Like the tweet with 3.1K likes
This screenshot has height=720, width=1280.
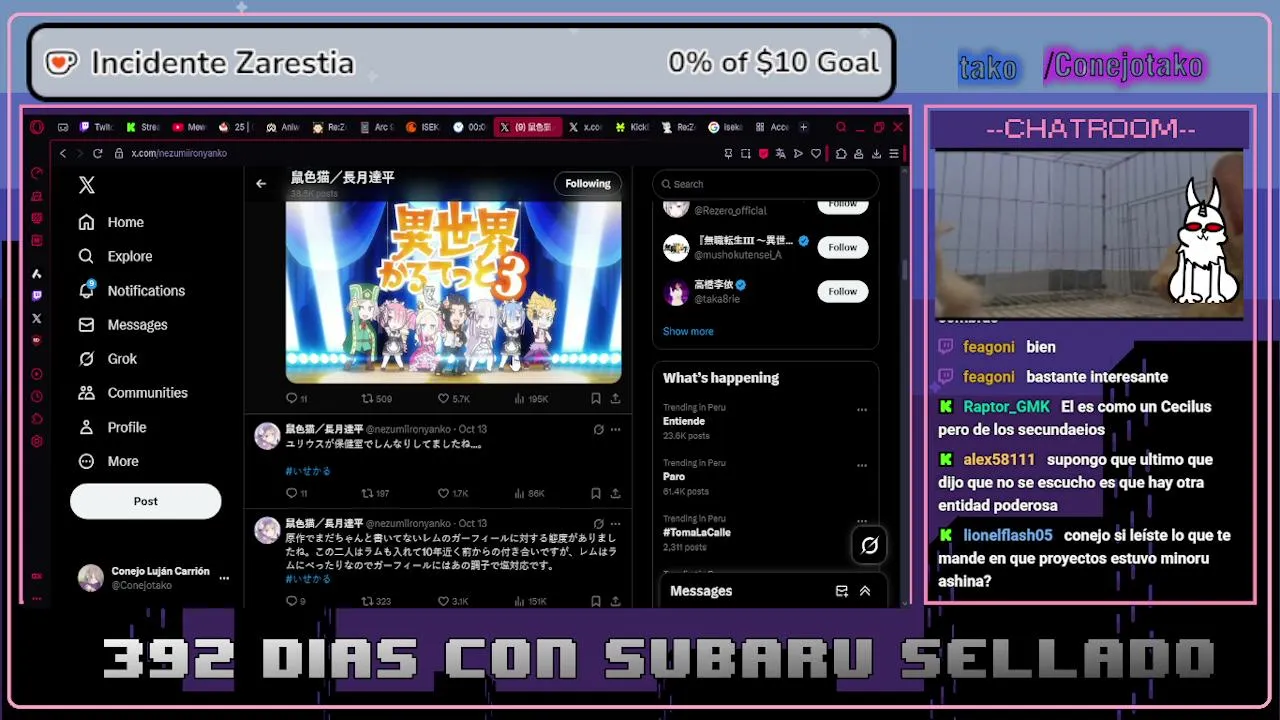point(453,601)
